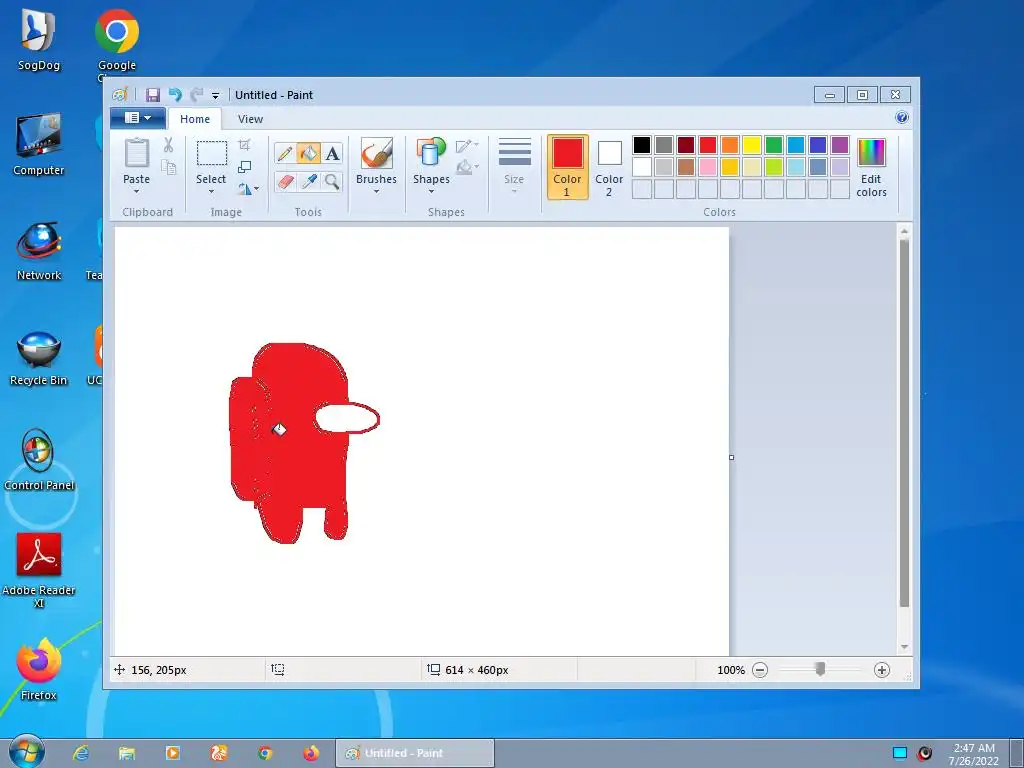Click the vertical scrollbar up arrow
The height and width of the screenshot is (768, 1024).
pyautogui.click(x=904, y=231)
